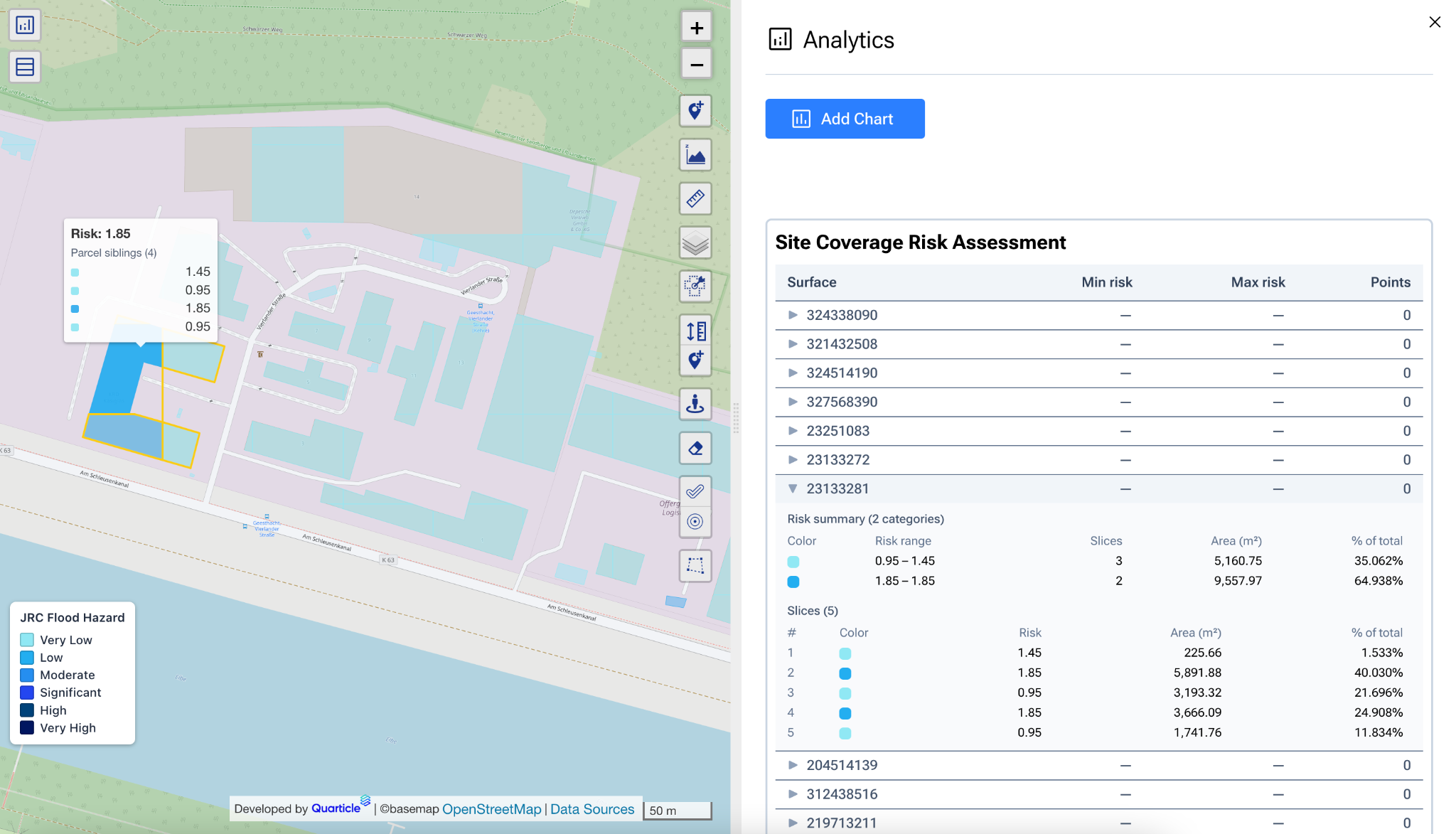Click the Moderate legend swatch
This screenshot has width=1456, height=834.
pyautogui.click(x=27, y=675)
